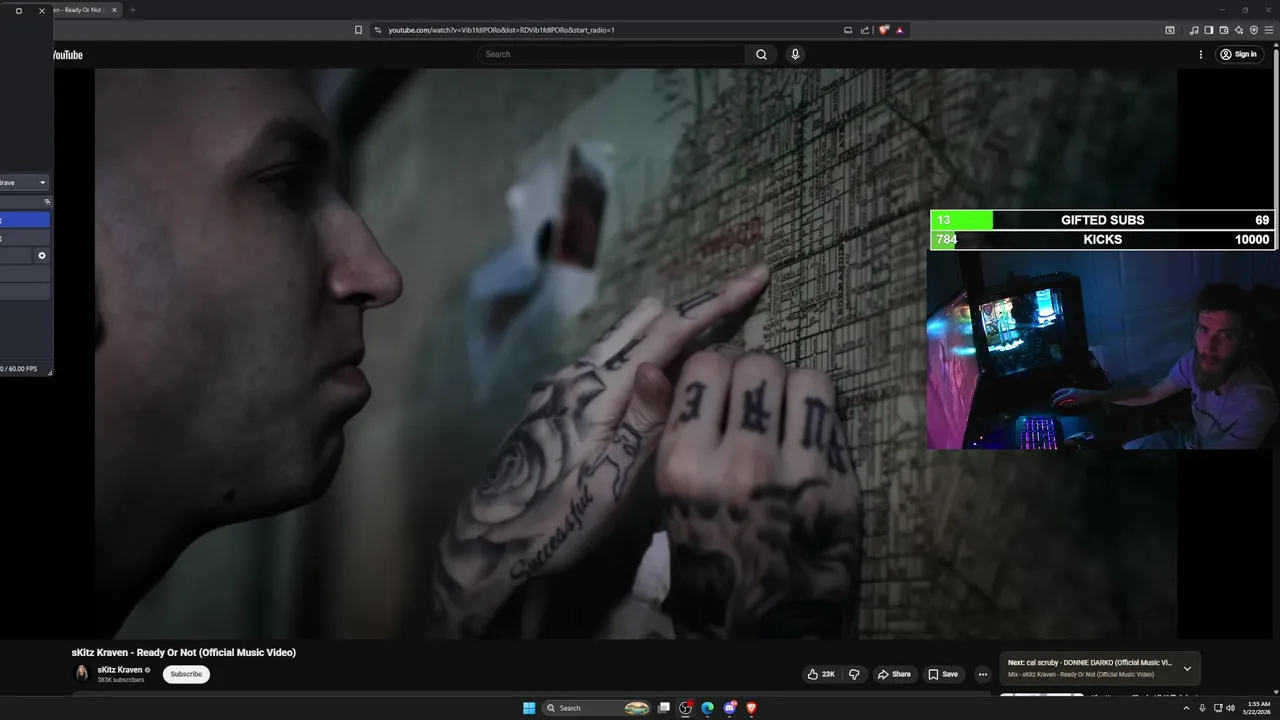
Task: View site information beside the URL
Action: pyautogui.click(x=378, y=30)
